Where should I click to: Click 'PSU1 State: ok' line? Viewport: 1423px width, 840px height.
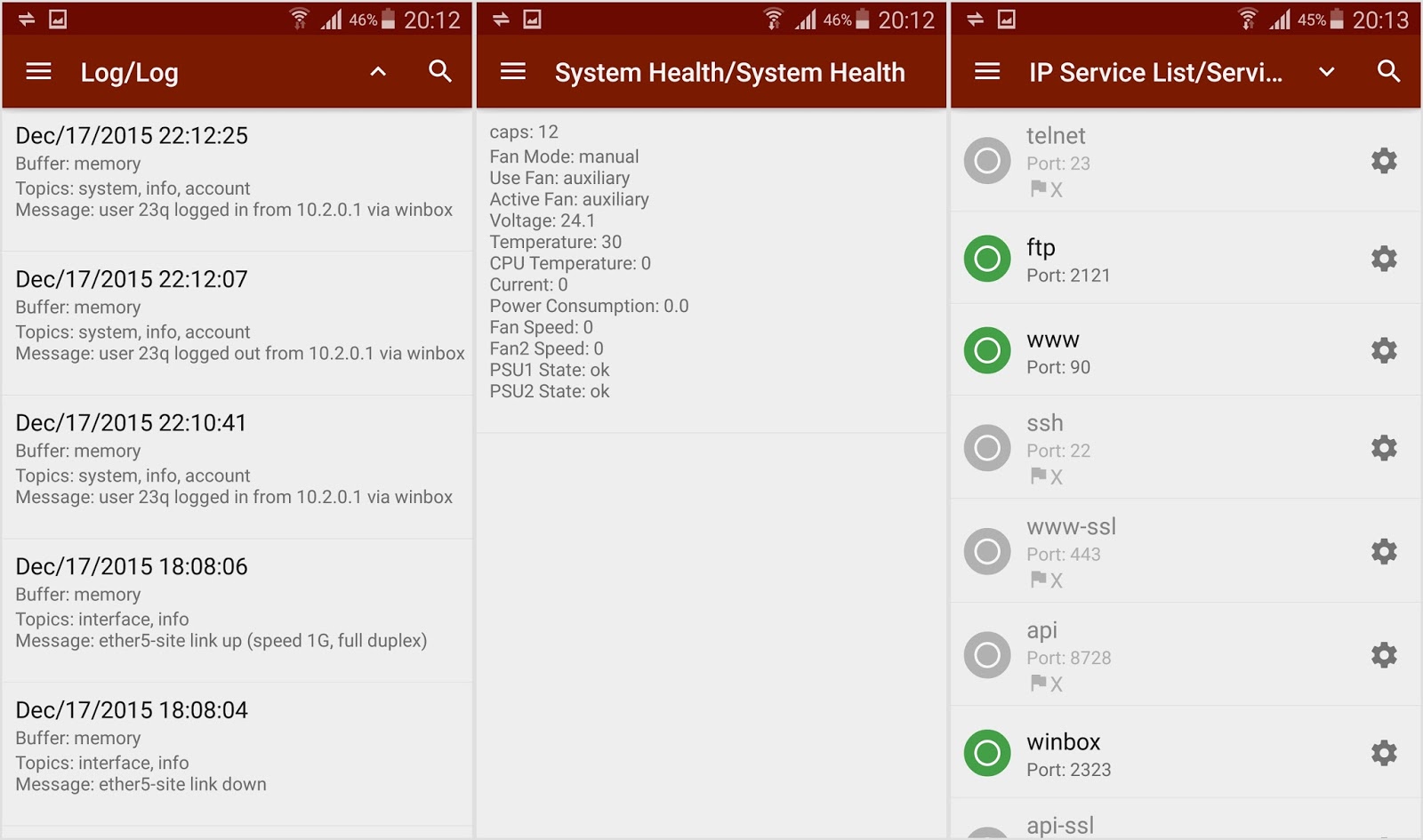(x=550, y=370)
